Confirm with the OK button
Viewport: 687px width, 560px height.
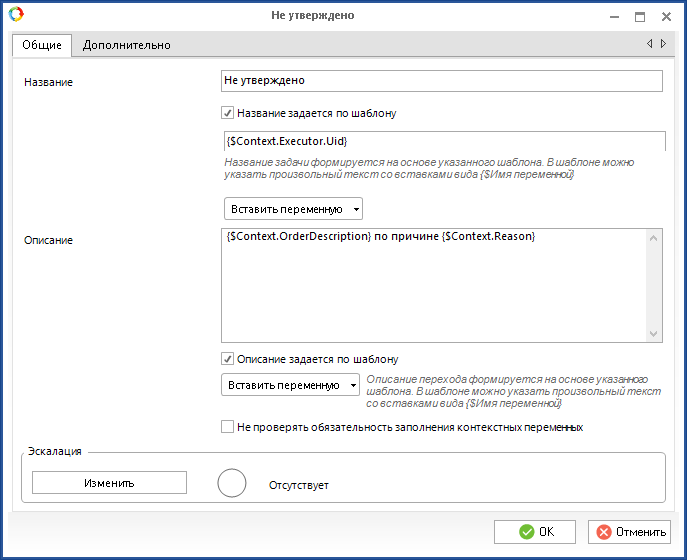pos(535,532)
